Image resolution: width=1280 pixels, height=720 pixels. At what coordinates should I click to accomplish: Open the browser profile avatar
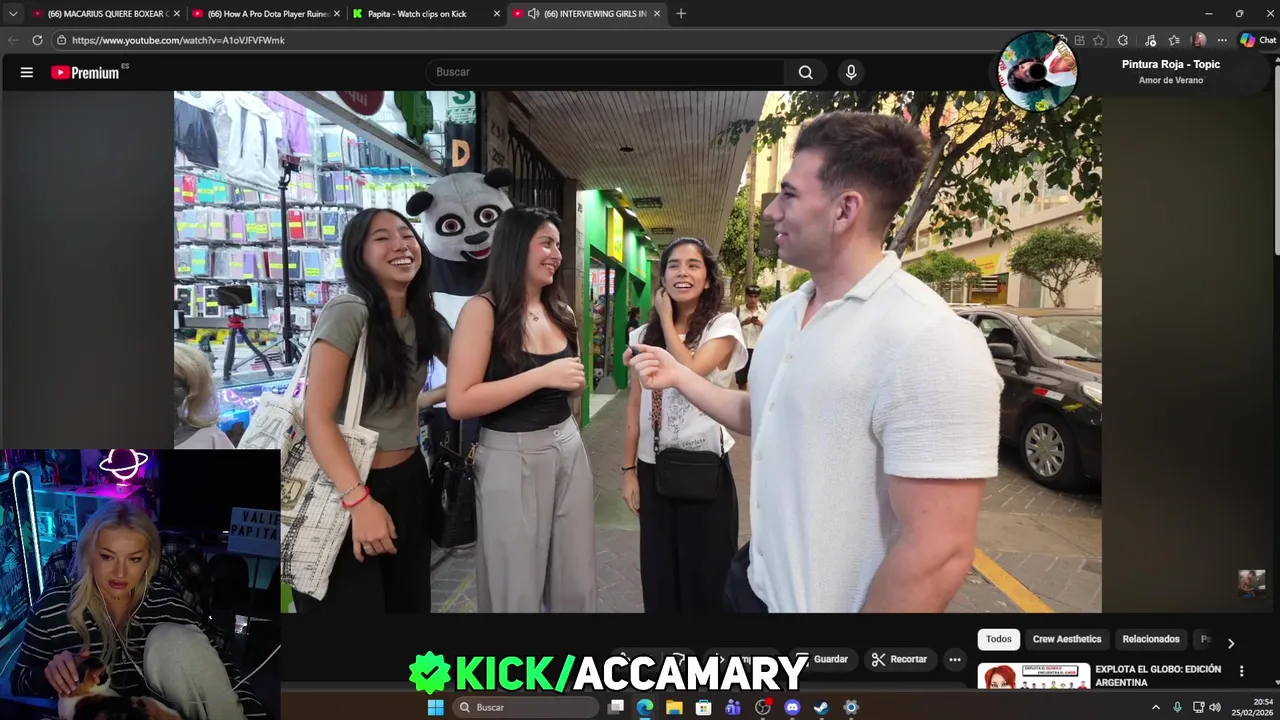click(1199, 40)
